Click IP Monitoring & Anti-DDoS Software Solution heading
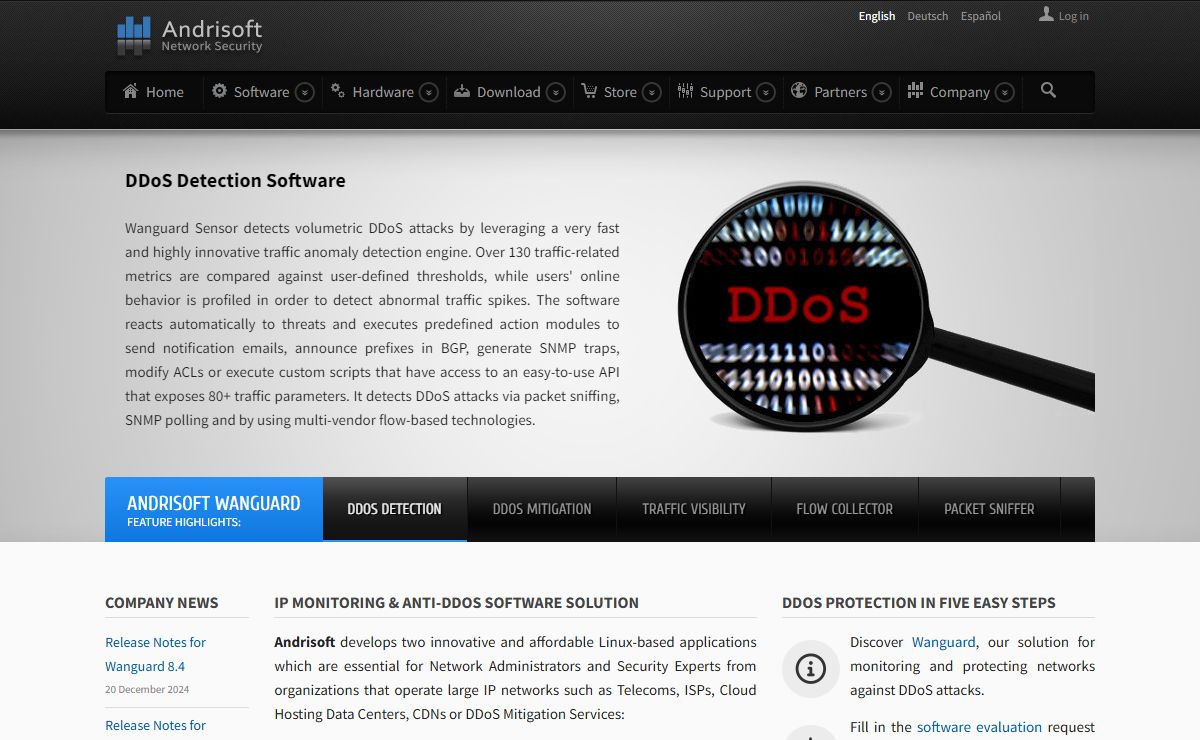 [x=457, y=603]
